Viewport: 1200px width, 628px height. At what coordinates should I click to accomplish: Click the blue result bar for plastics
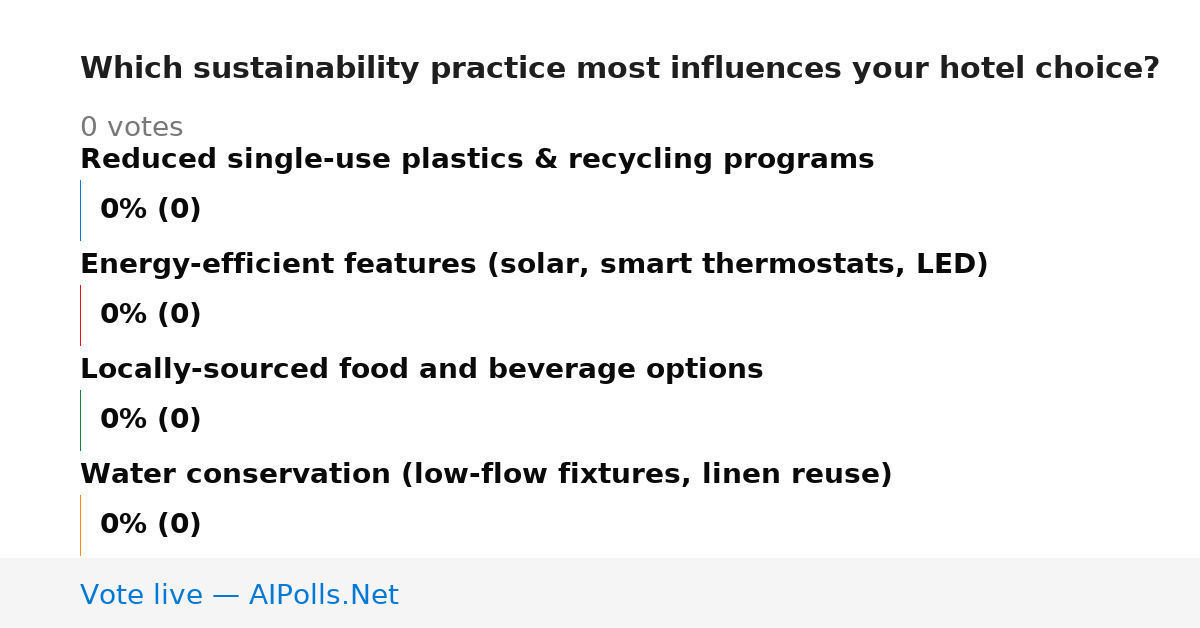click(x=80, y=210)
